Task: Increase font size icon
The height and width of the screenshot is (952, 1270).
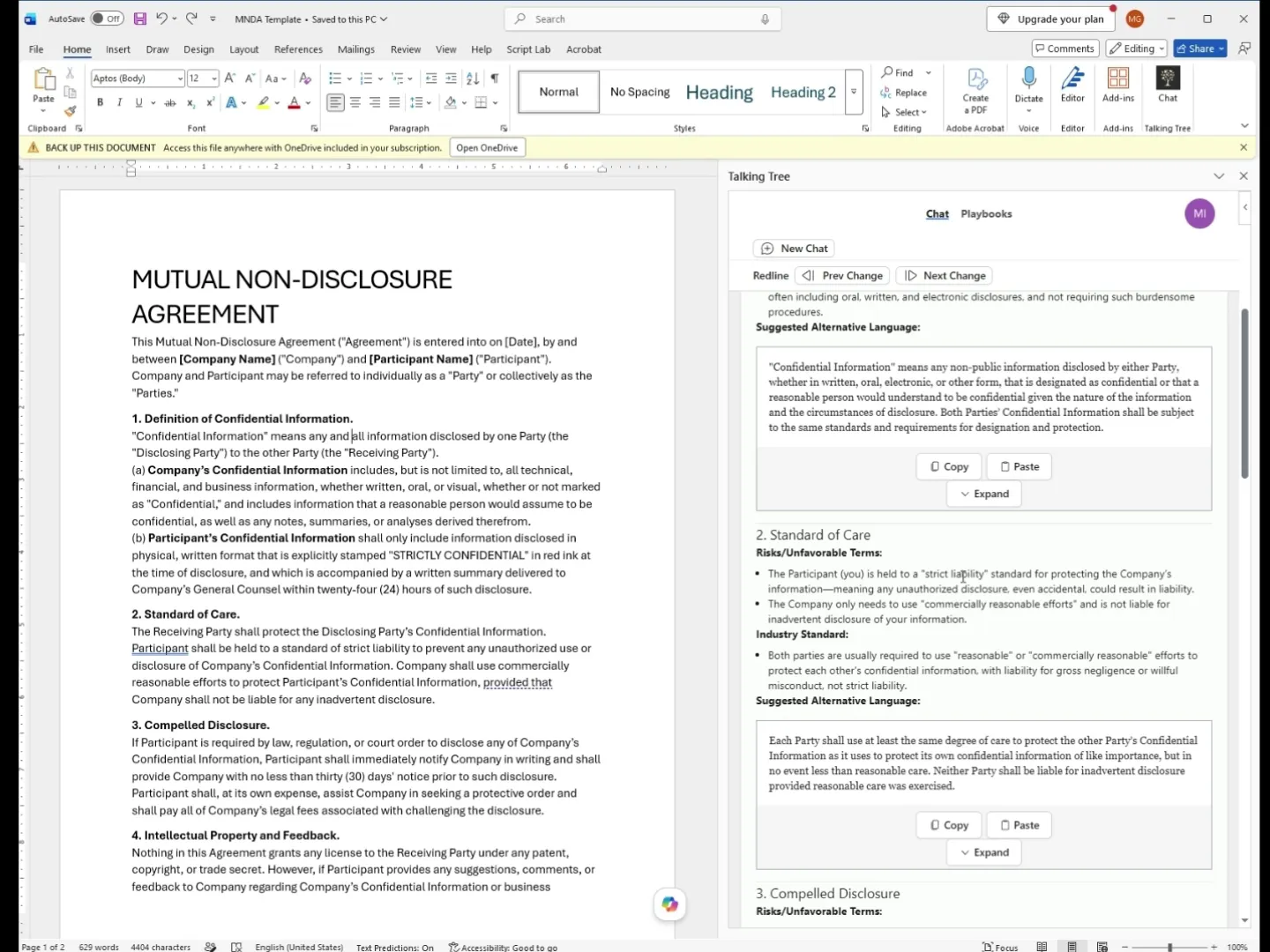Action: click(230, 78)
